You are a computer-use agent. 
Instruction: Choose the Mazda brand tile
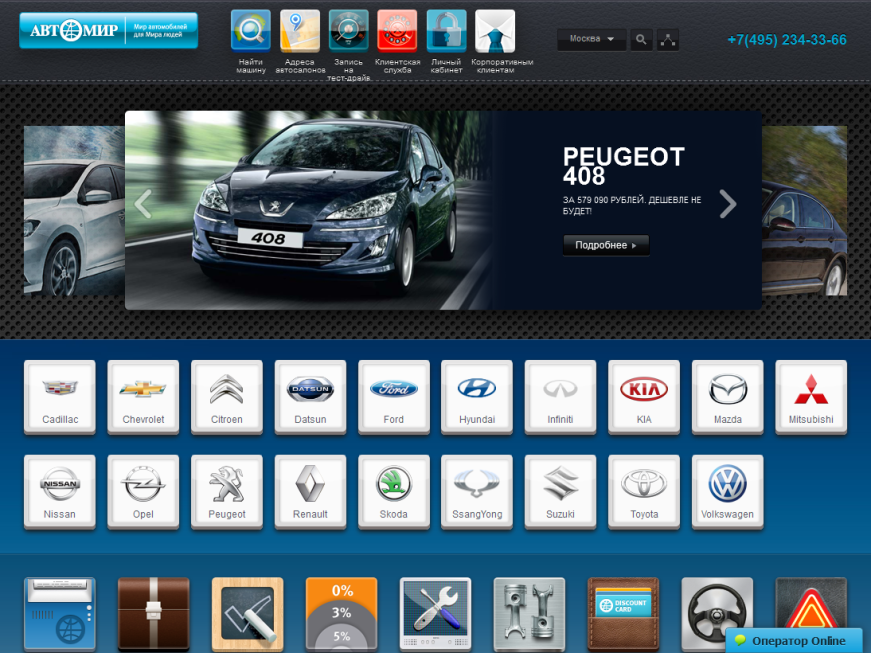tap(728, 396)
